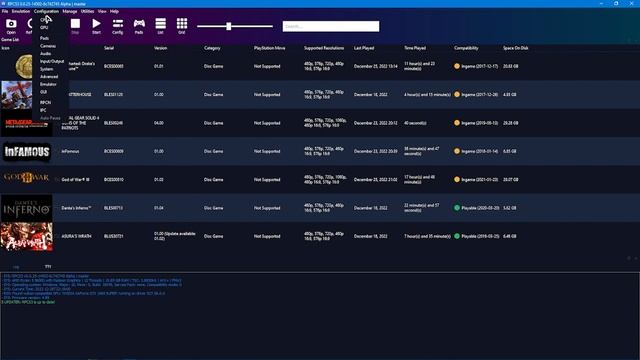Image resolution: width=640 pixels, height=360 pixels.
Task: Click the inFamous game icon
Action: [27, 151]
